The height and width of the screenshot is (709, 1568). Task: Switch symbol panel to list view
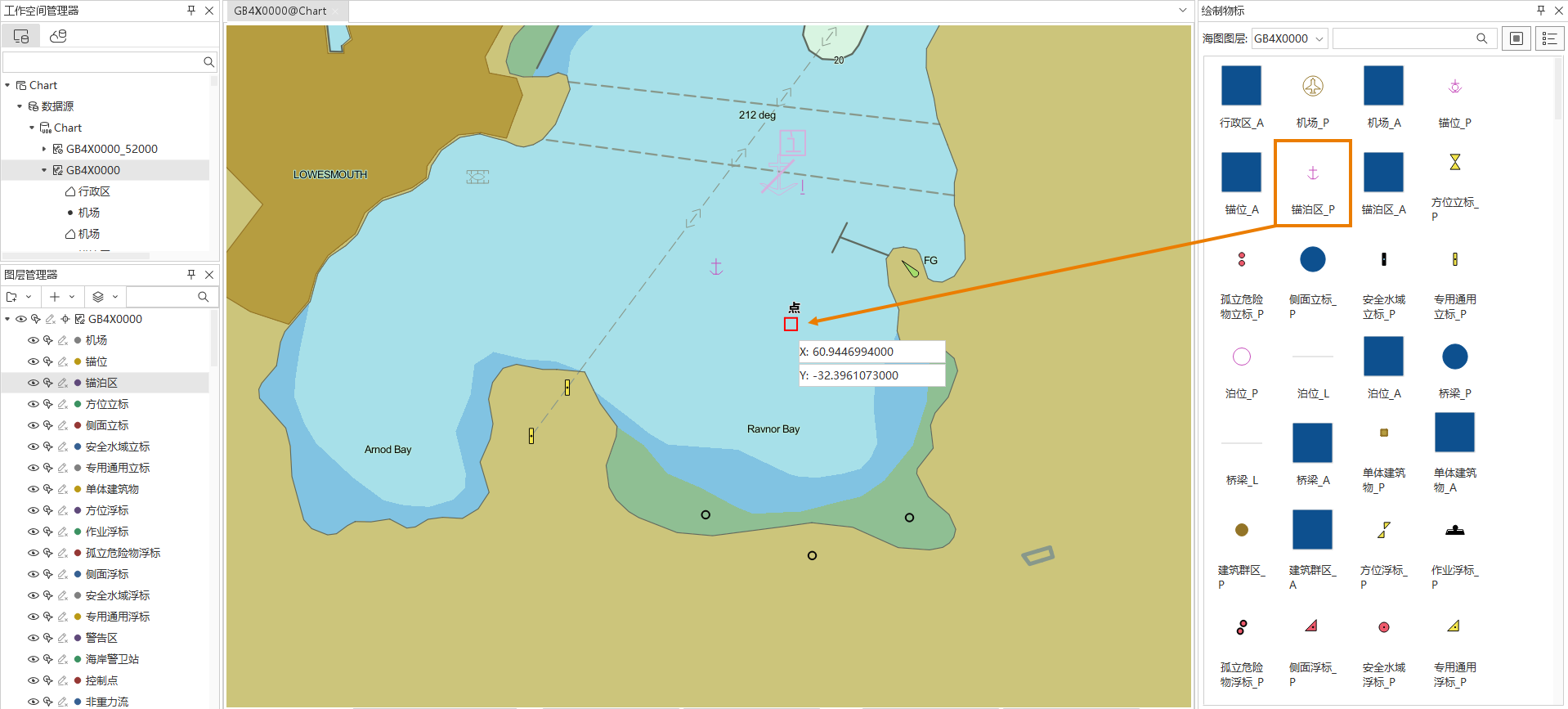point(1548,38)
